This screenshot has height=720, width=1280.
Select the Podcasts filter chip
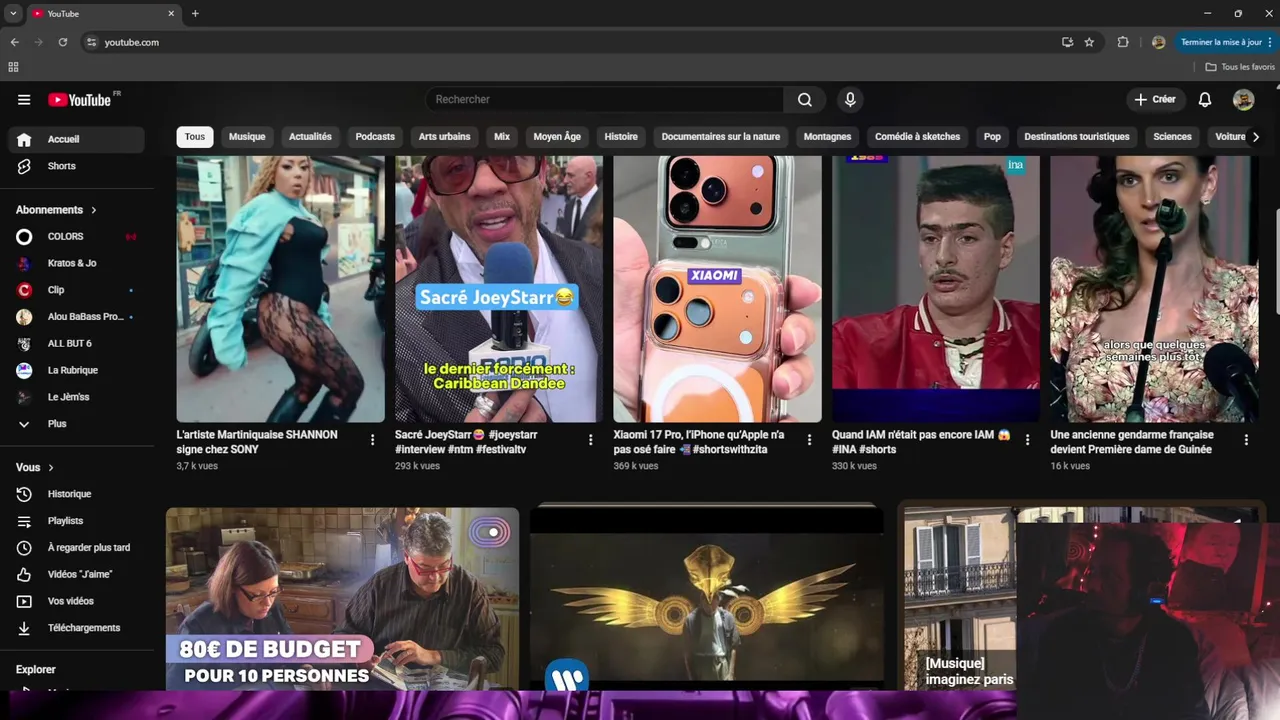click(x=375, y=137)
